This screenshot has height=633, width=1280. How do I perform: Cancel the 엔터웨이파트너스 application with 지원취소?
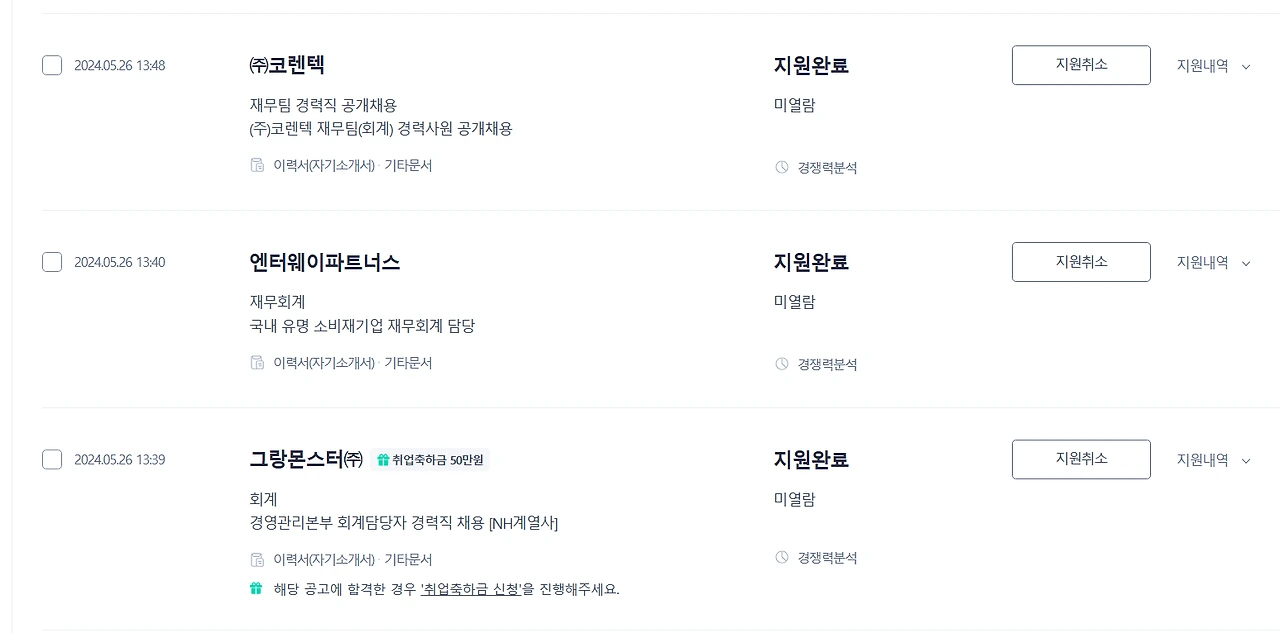(1081, 262)
